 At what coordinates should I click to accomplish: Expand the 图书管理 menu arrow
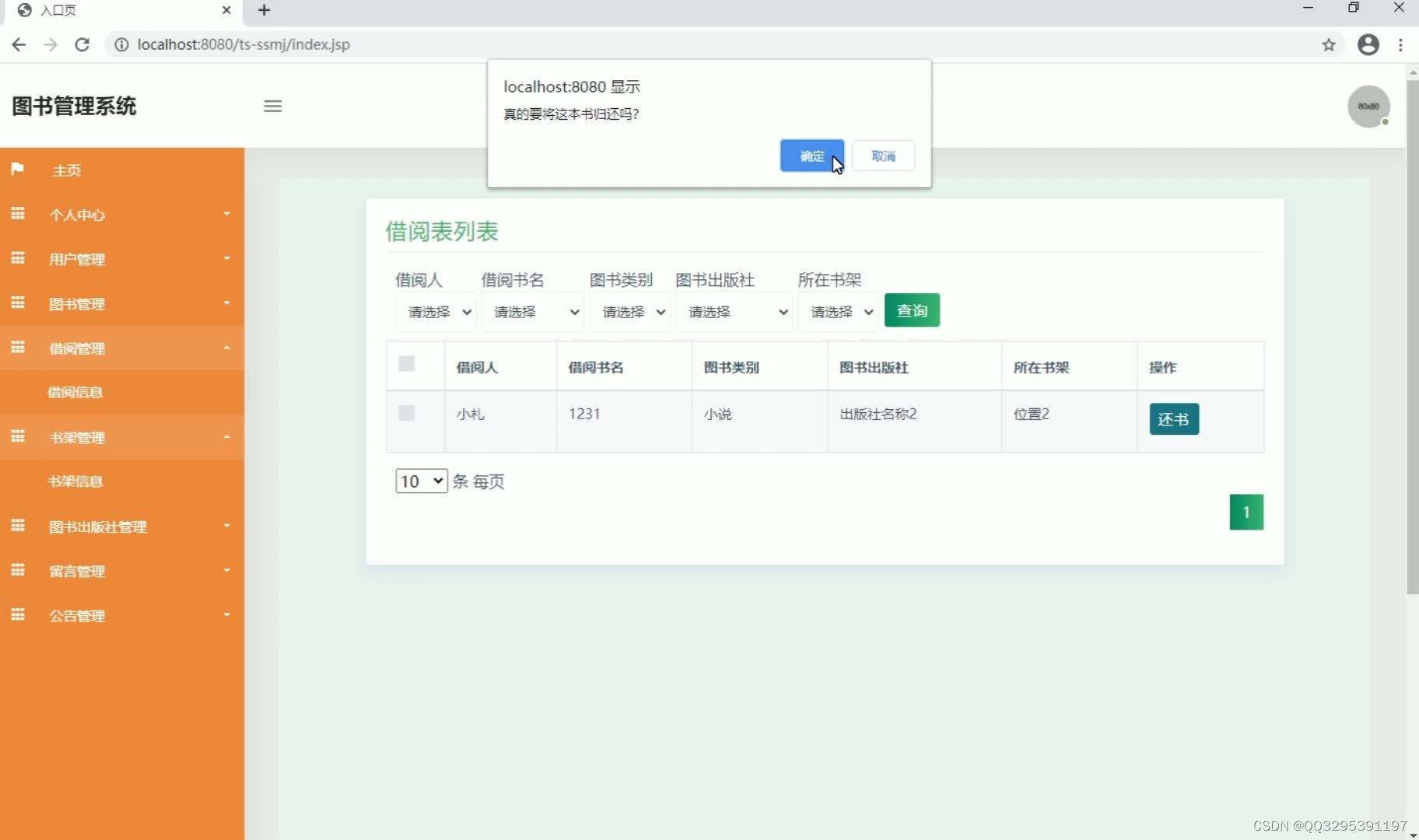(x=226, y=303)
